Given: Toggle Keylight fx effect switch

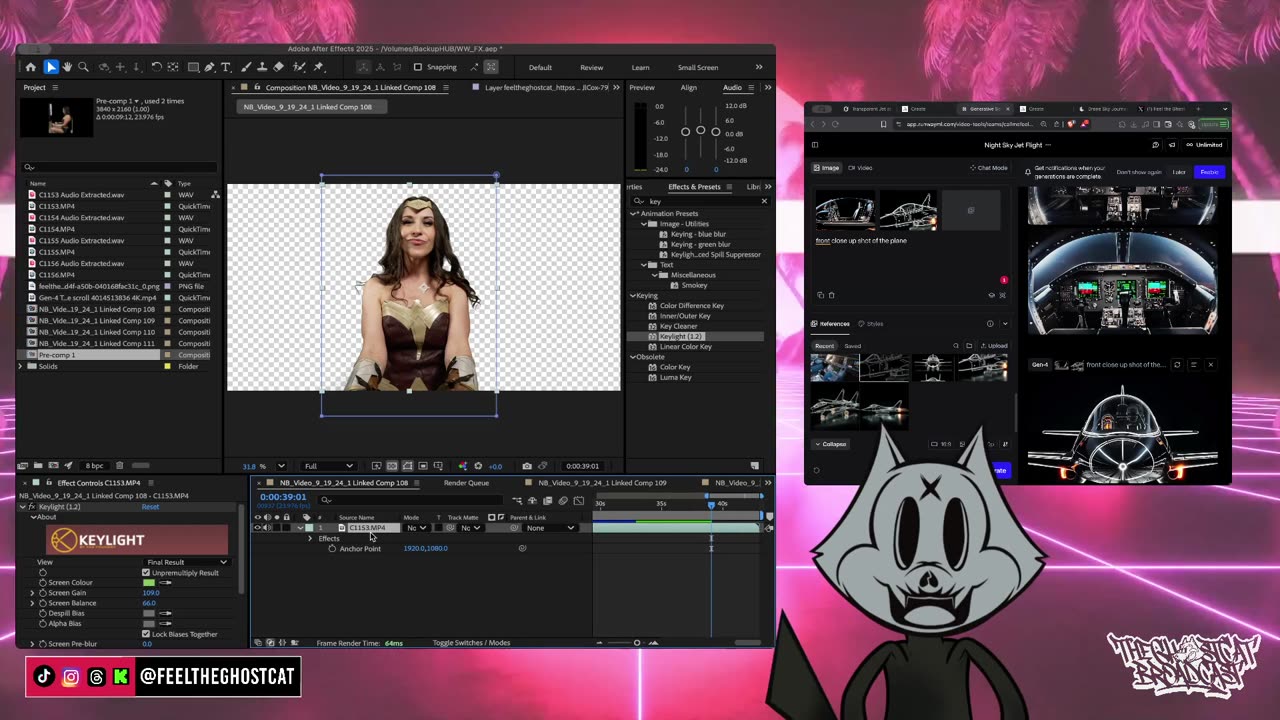Looking at the screenshot, I should click(31, 507).
